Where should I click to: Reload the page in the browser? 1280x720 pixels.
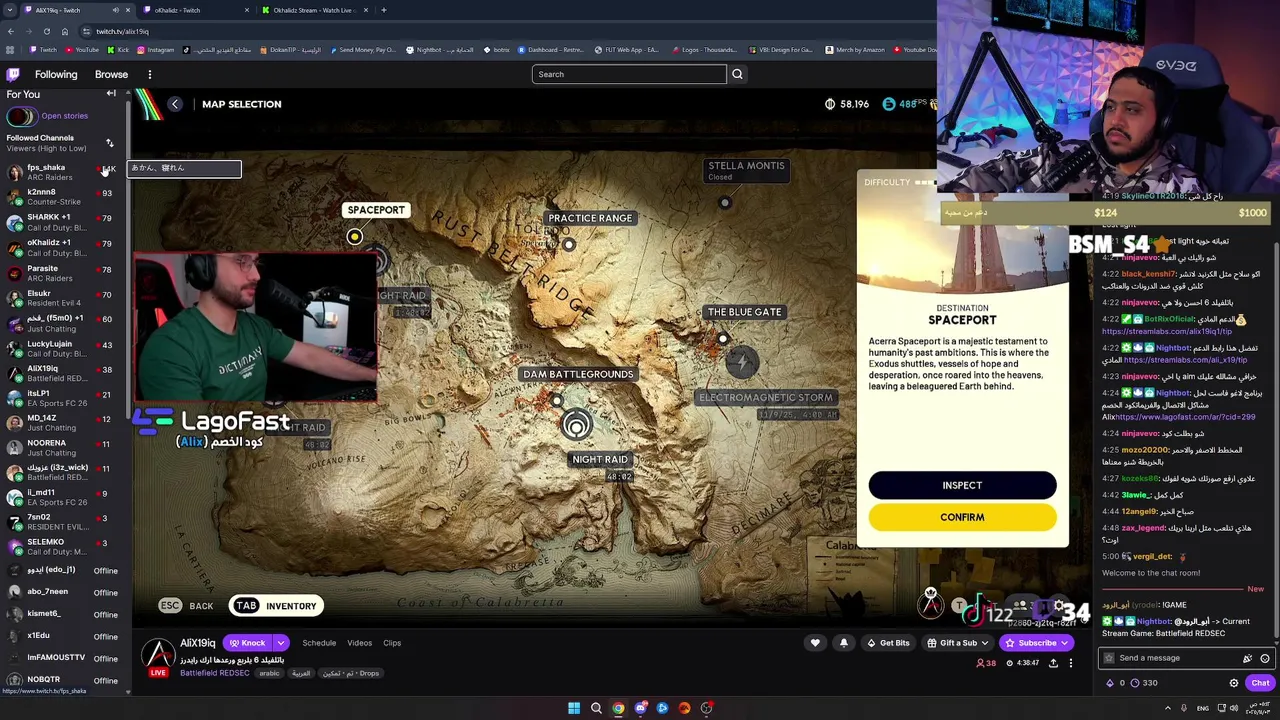46,31
